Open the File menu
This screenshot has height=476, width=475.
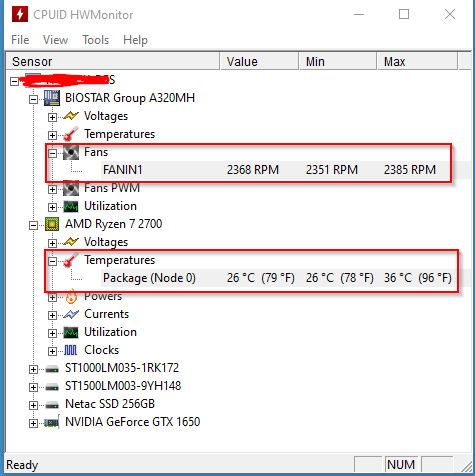(x=20, y=40)
